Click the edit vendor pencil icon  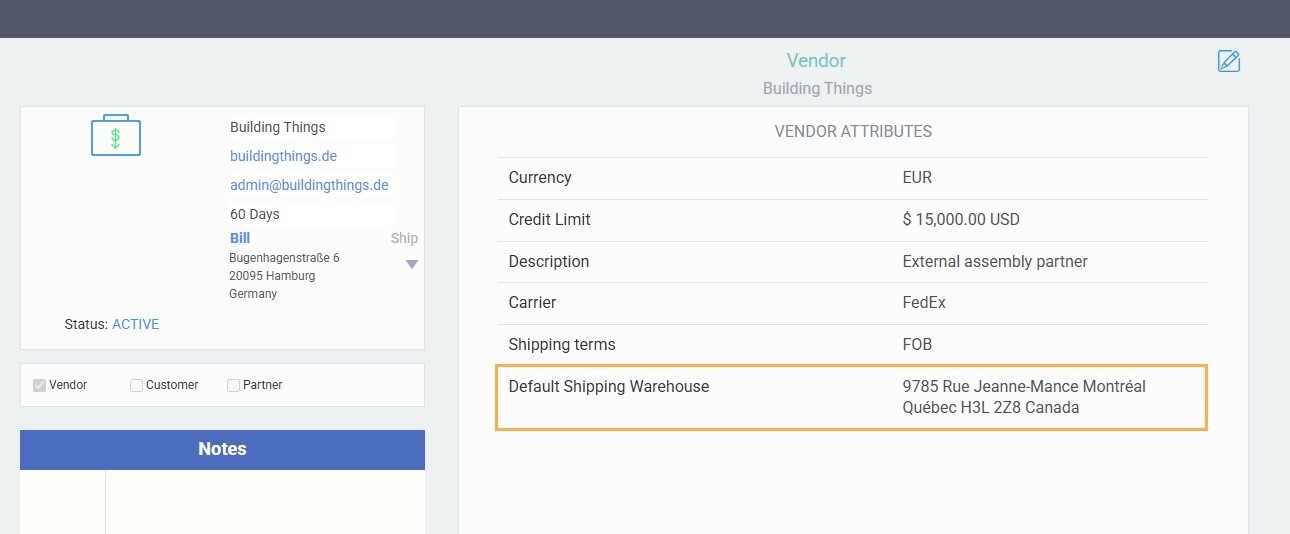[1229, 61]
